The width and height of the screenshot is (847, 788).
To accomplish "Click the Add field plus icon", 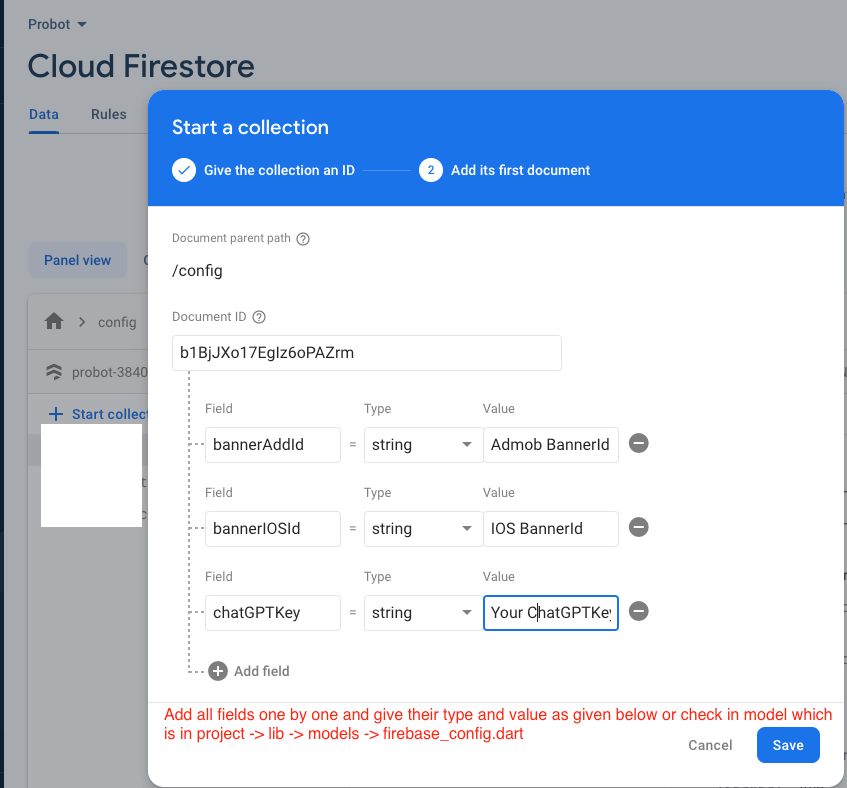I will tap(217, 671).
